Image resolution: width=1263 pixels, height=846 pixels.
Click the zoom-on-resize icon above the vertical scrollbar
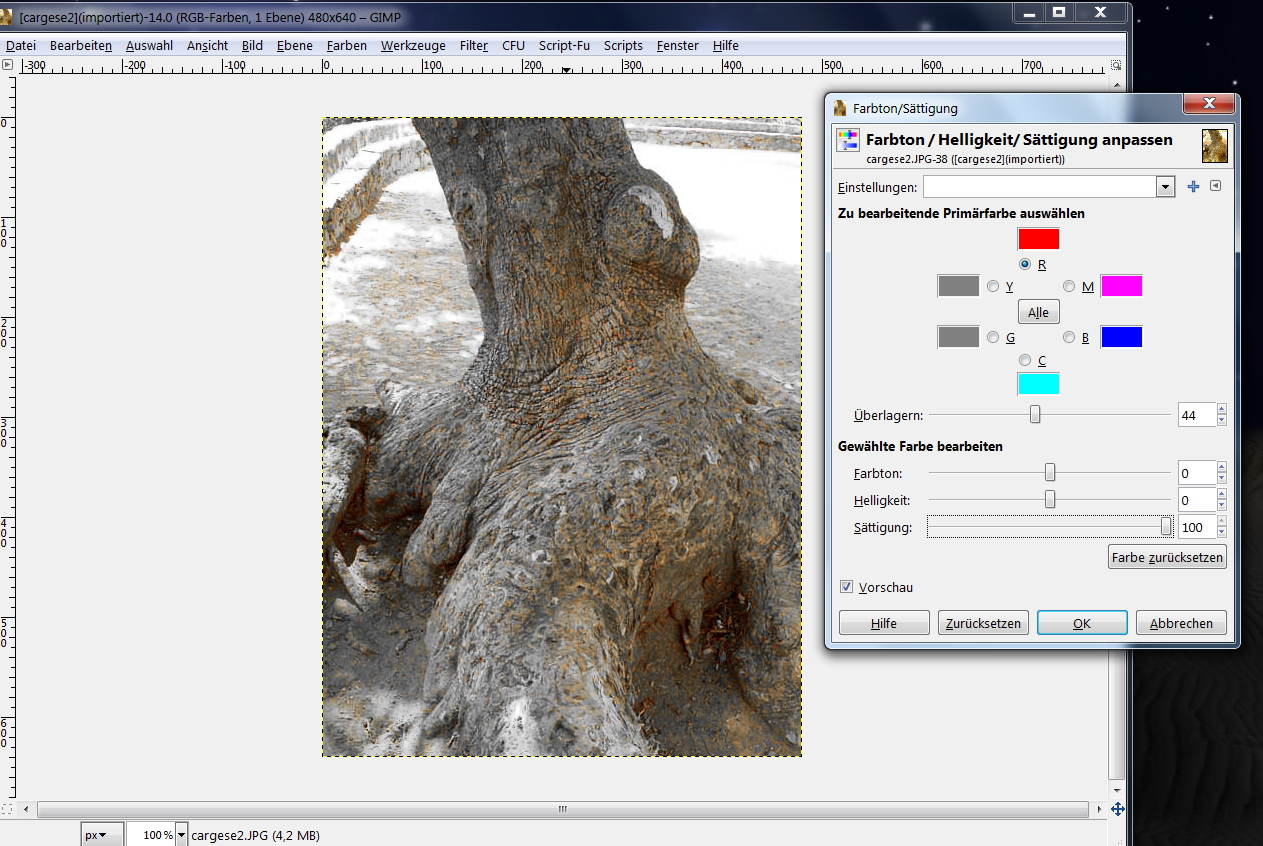[1116, 65]
